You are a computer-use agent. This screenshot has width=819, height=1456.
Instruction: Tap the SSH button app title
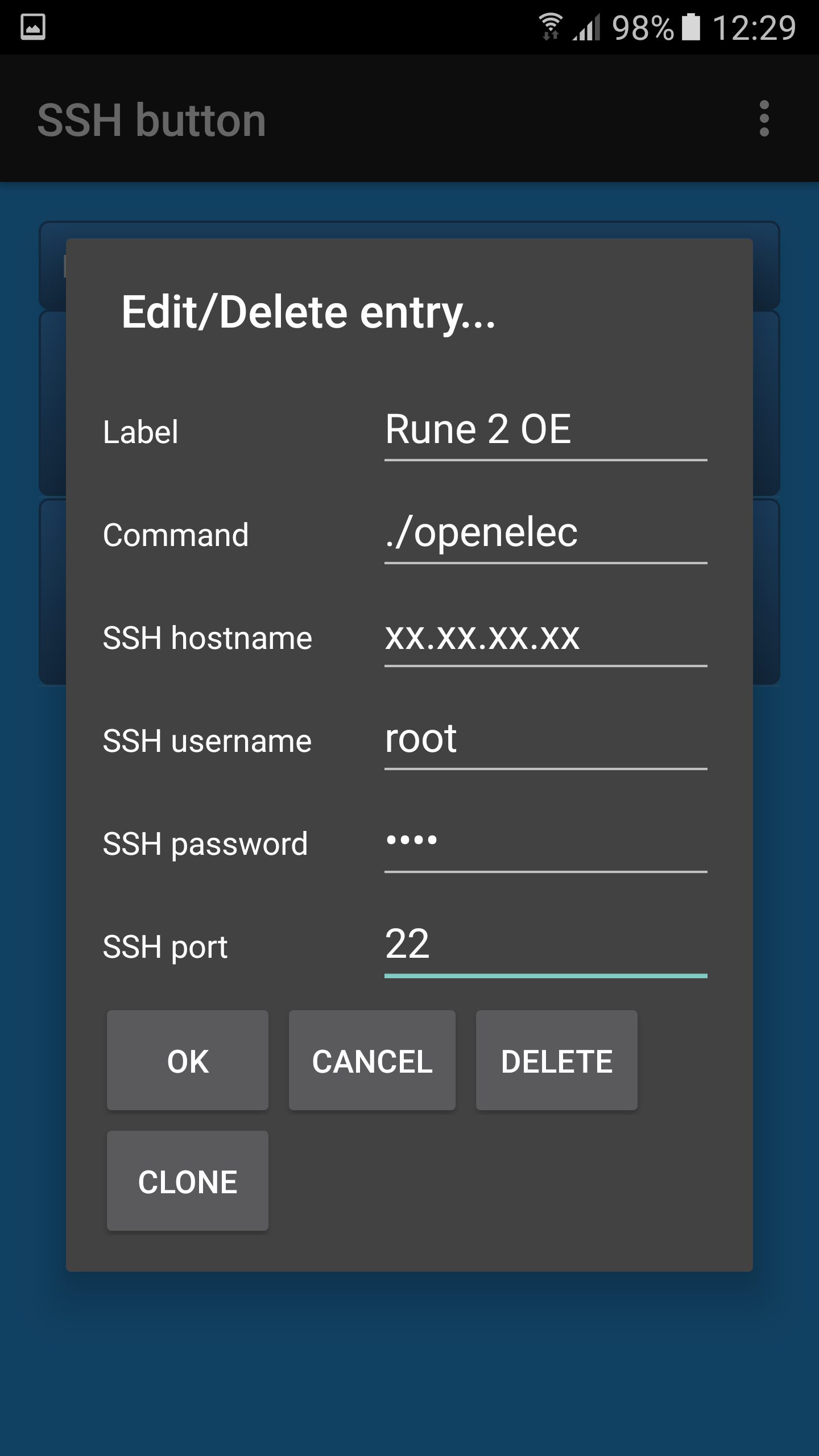click(x=151, y=120)
